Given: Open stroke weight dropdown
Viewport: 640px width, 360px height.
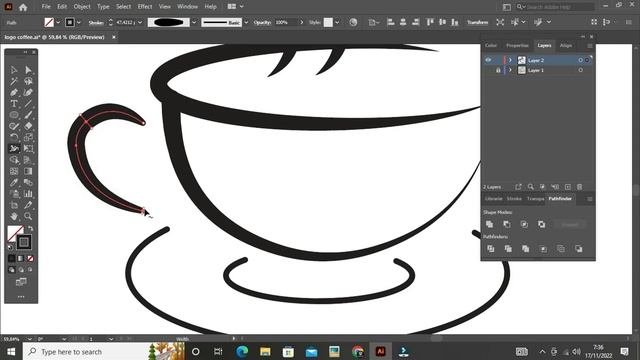Looking at the screenshot, I should [x=140, y=22].
